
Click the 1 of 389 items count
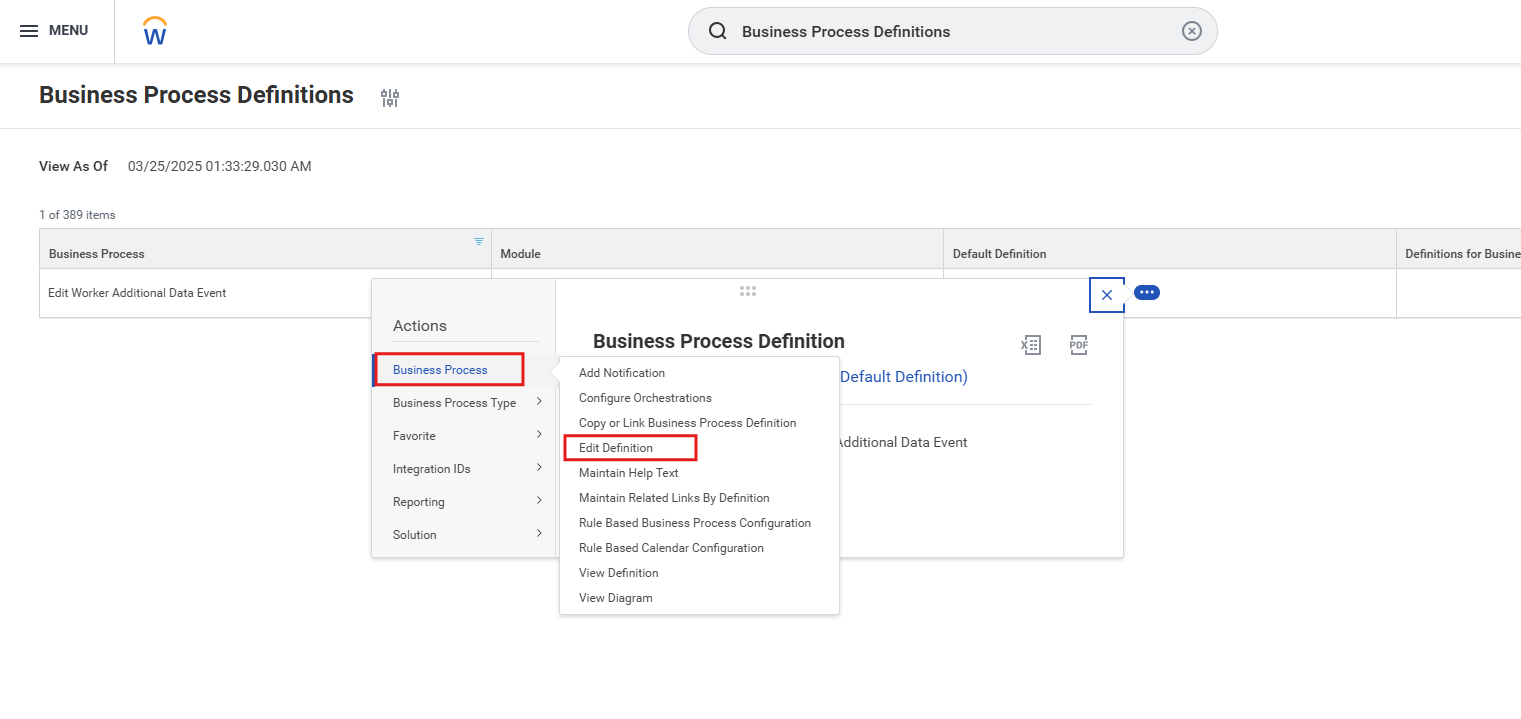(x=77, y=215)
